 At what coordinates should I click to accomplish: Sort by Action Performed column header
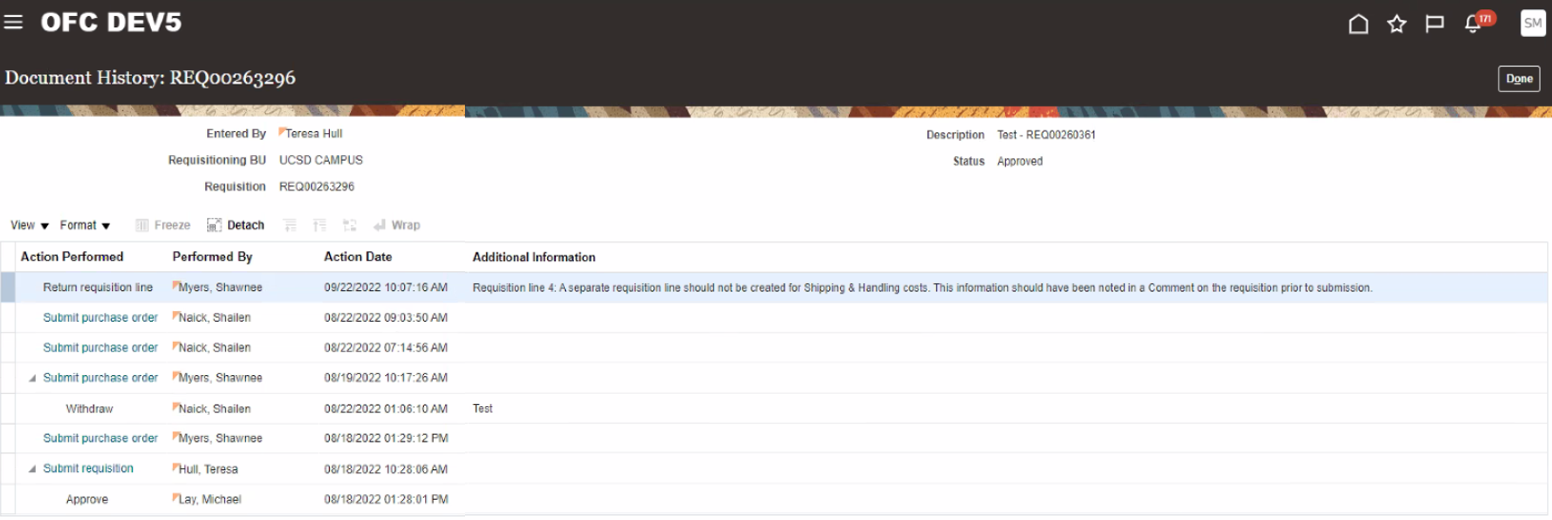coord(72,257)
